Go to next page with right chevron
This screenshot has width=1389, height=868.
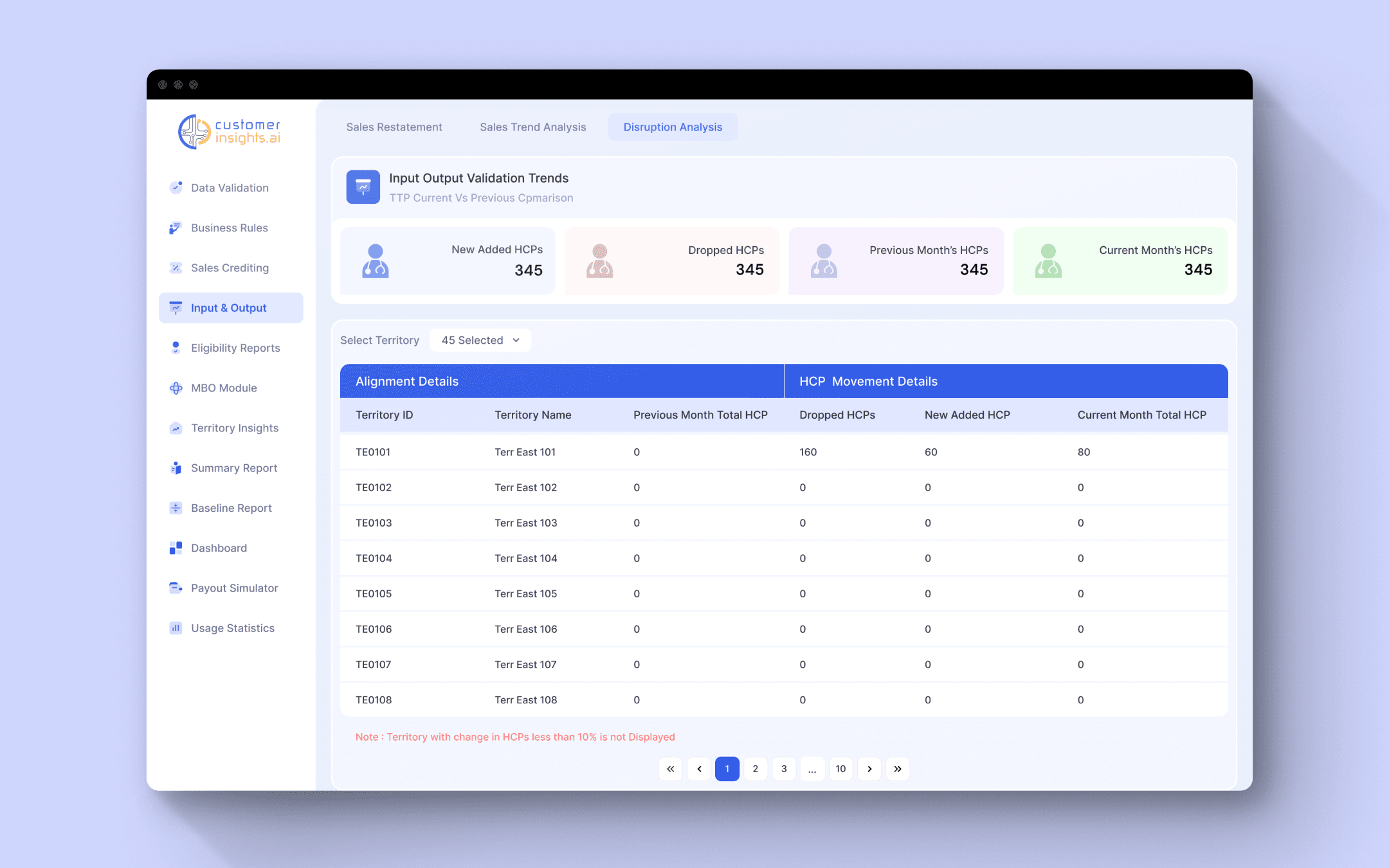[869, 769]
